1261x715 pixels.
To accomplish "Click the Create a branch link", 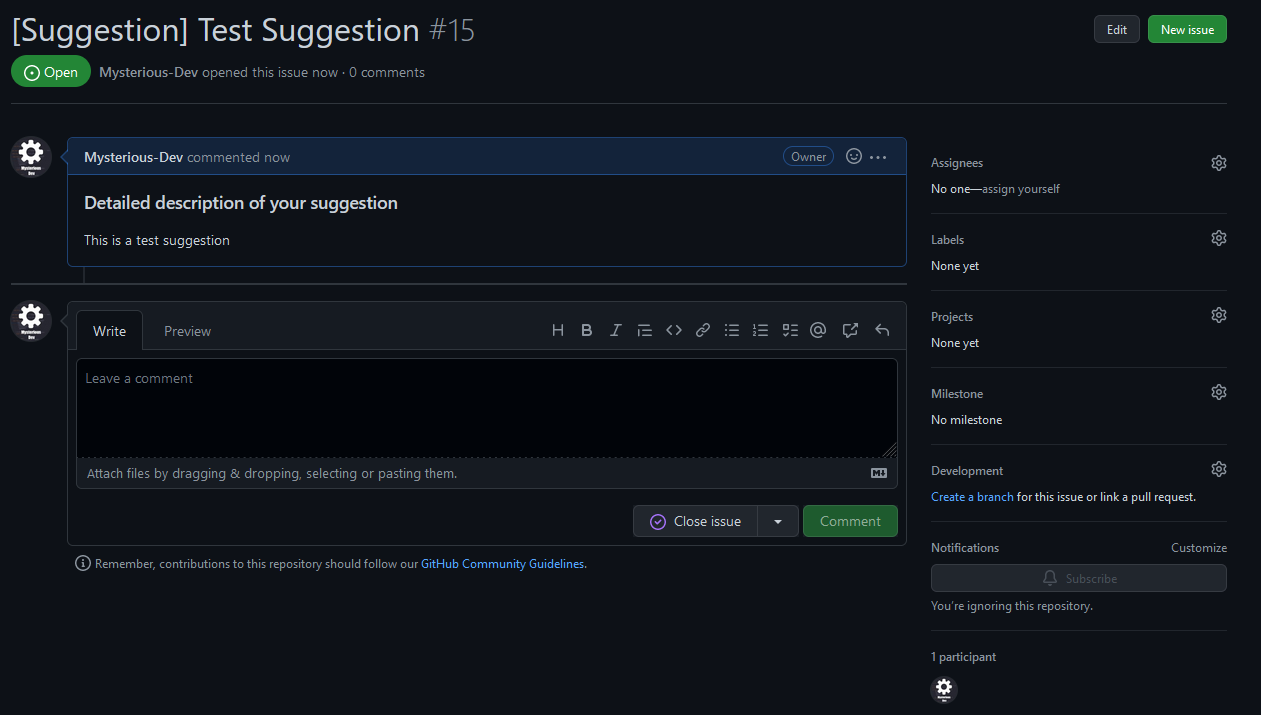I will click(x=972, y=497).
